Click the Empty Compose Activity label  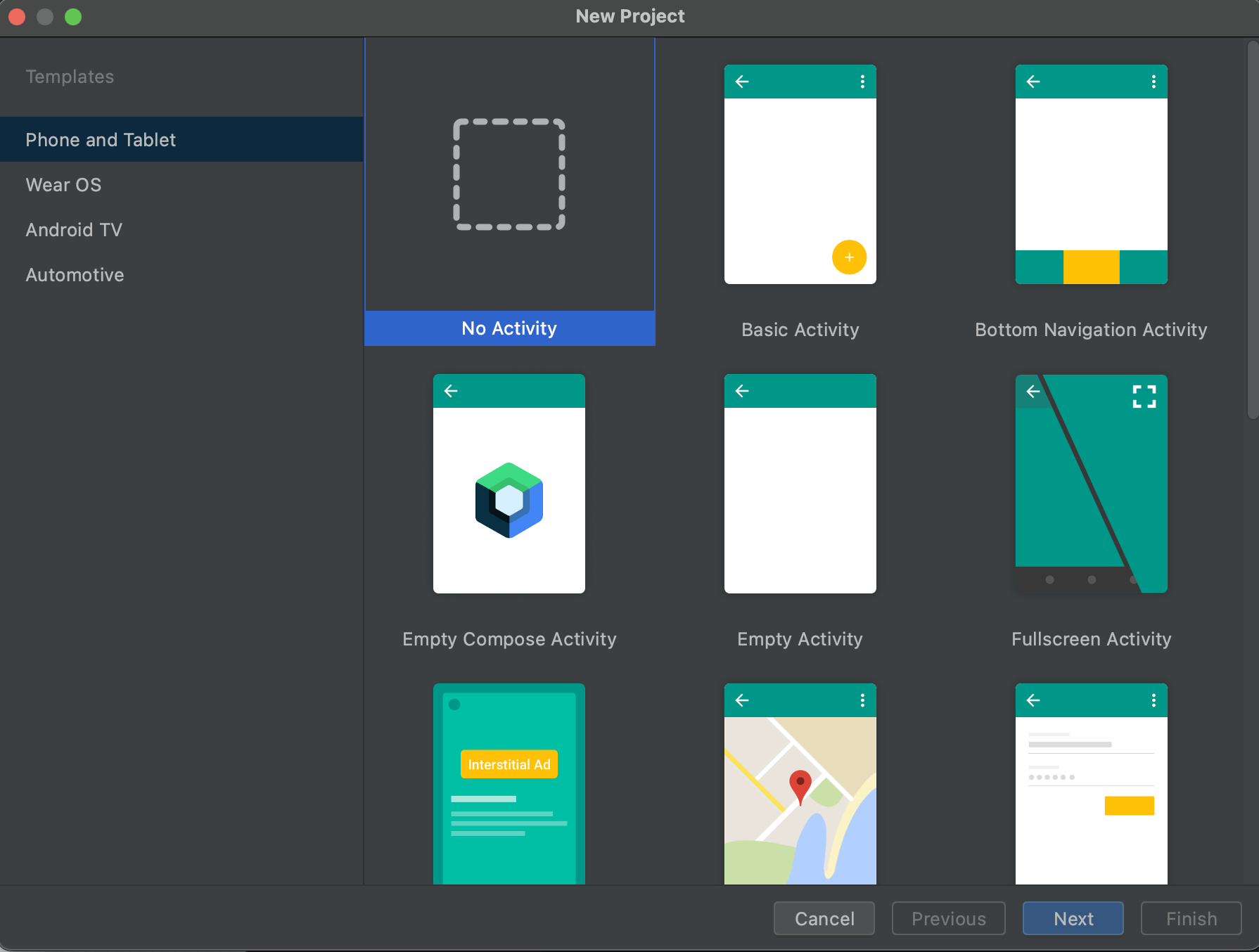[x=509, y=639]
